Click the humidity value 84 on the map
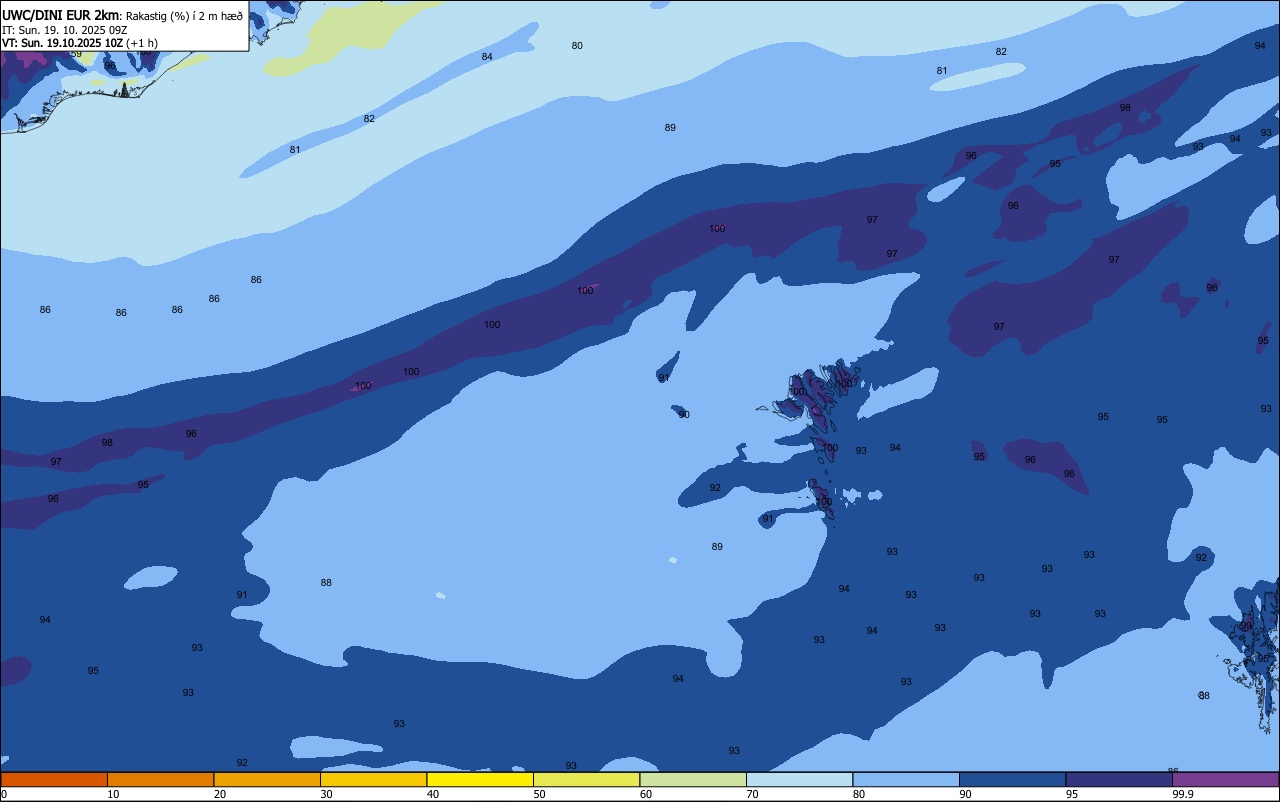This screenshot has height=802, width=1280. 487,57
